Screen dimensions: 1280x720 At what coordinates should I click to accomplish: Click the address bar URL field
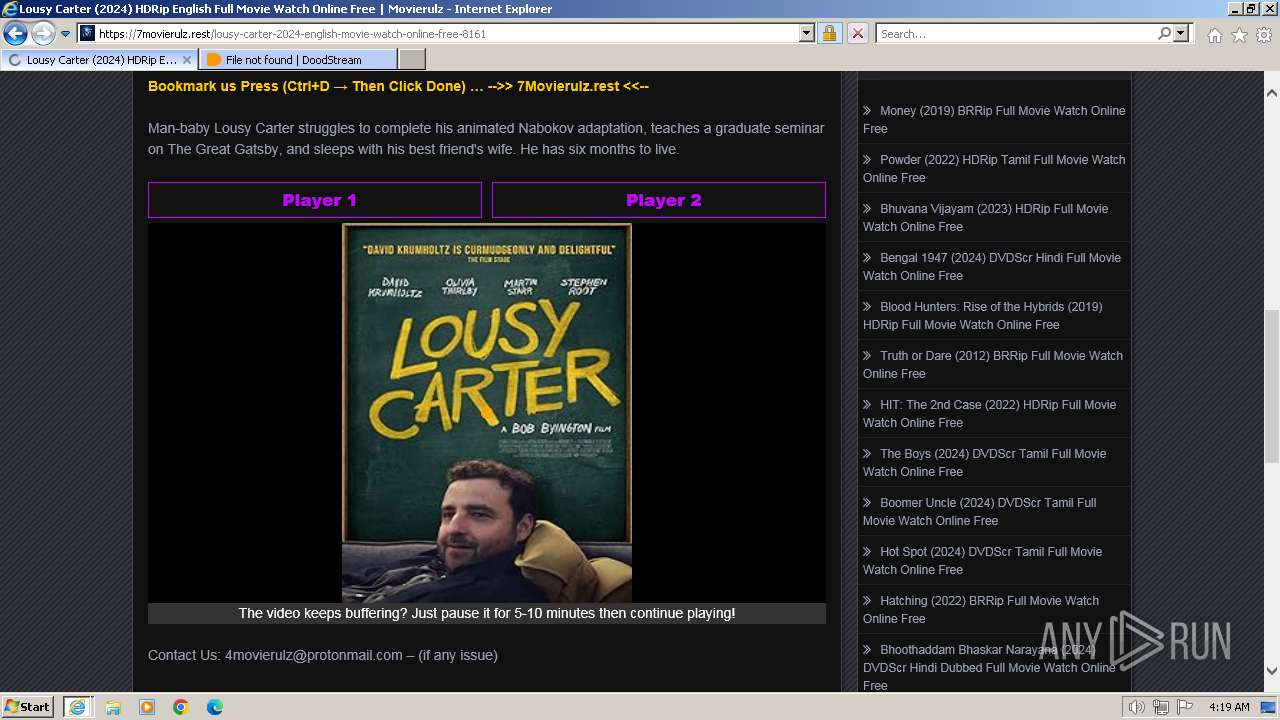[x=447, y=33]
